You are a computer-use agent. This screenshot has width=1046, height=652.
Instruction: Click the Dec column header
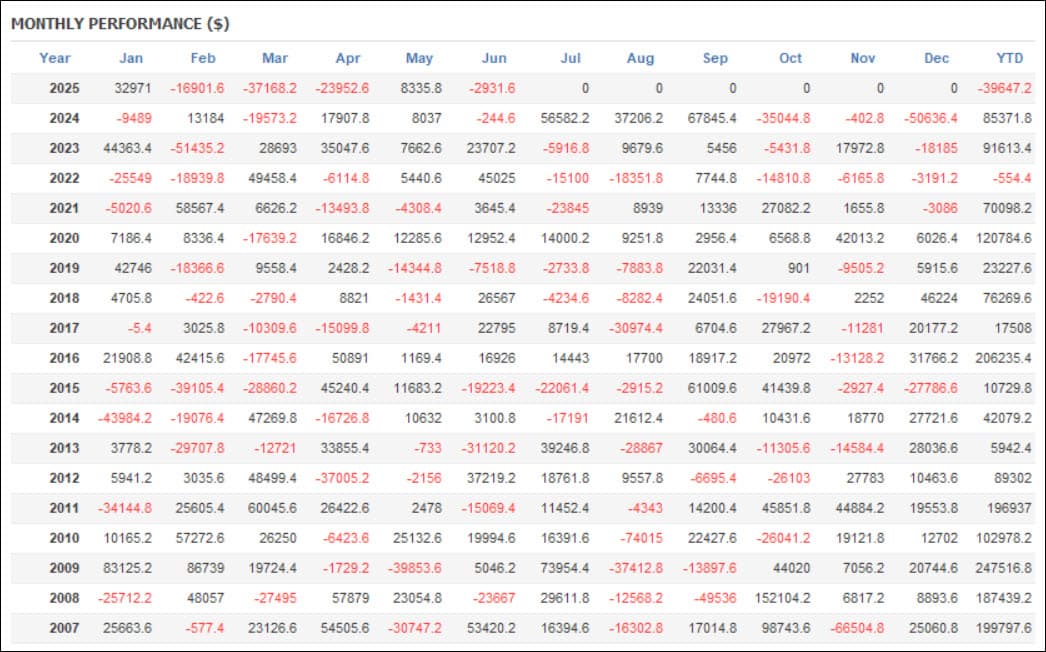point(937,58)
